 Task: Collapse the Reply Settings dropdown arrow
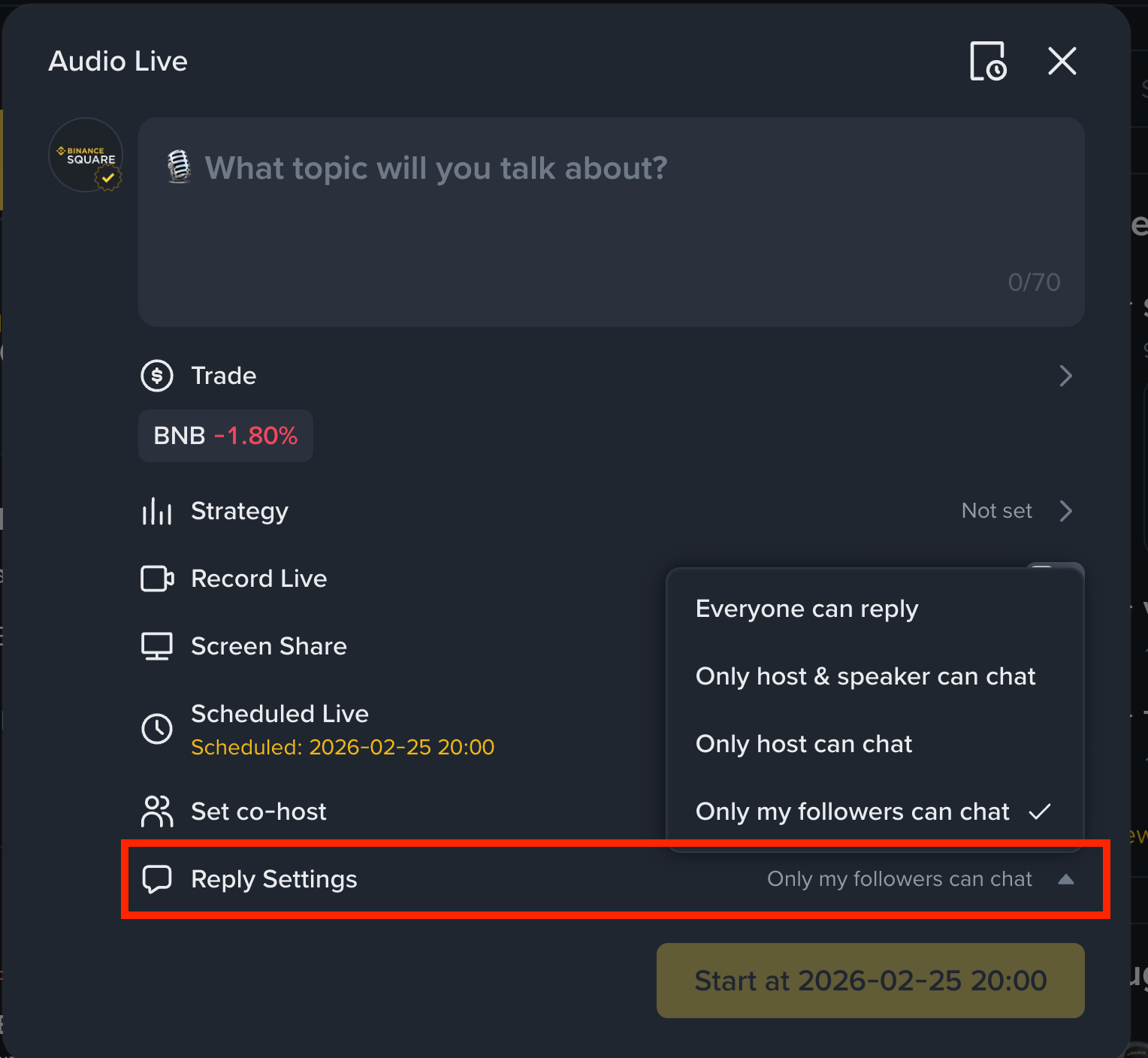coord(1065,879)
